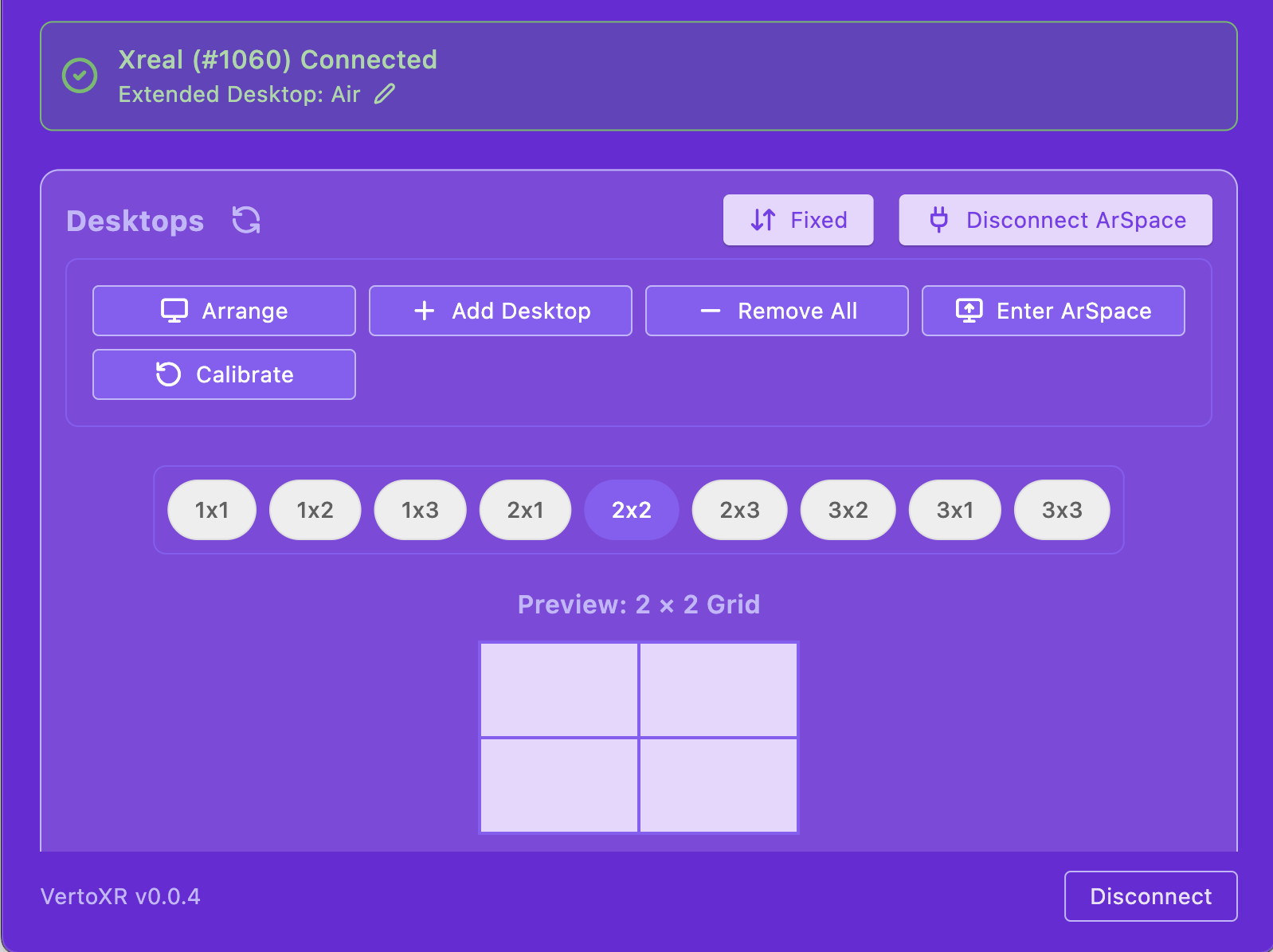Choose the 3x2 grid layout
The width and height of the screenshot is (1273, 952).
pyautogui.click(x=848, y=510)
